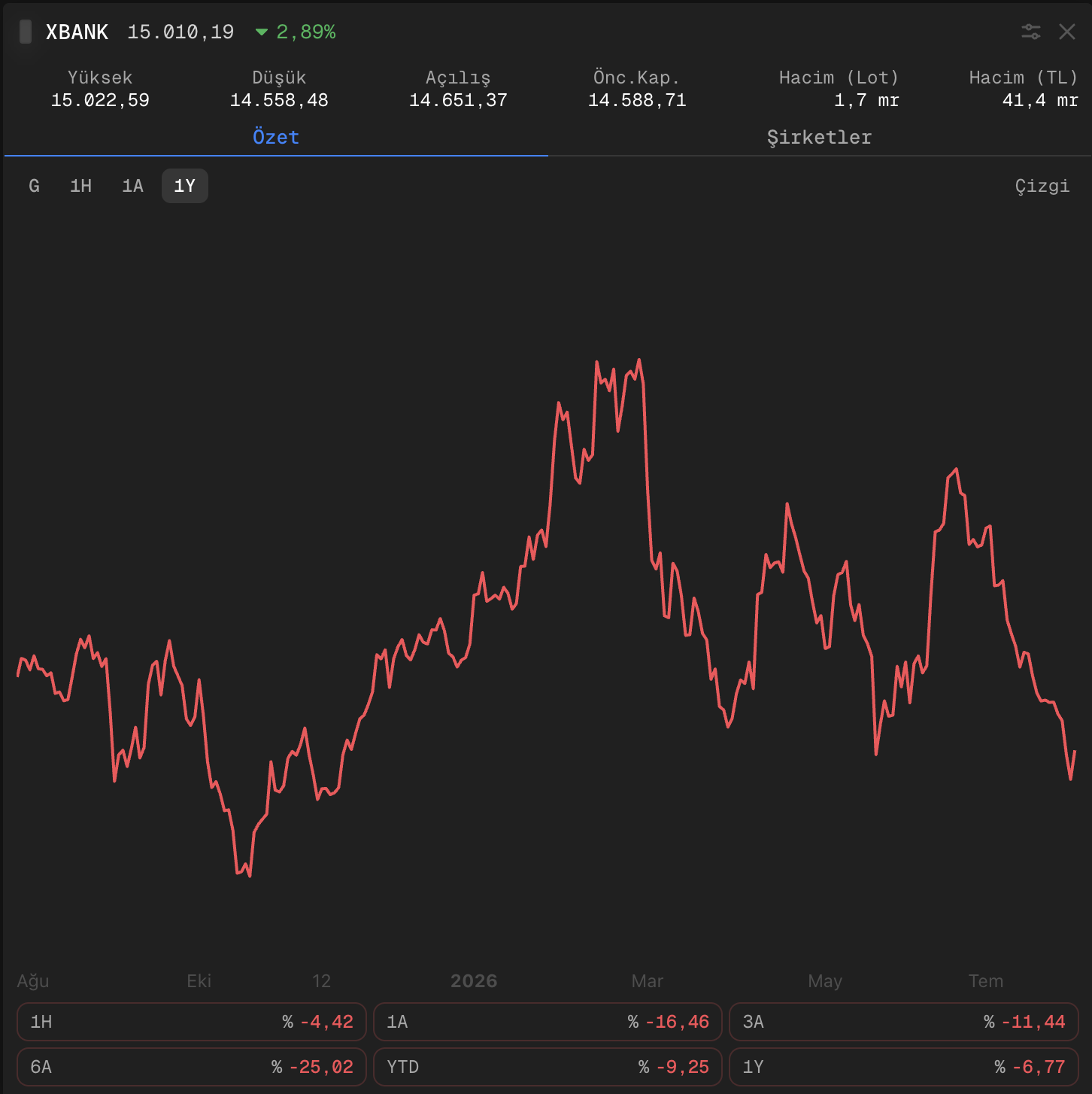Click the Hacim (Lot) label

(839, 77)
